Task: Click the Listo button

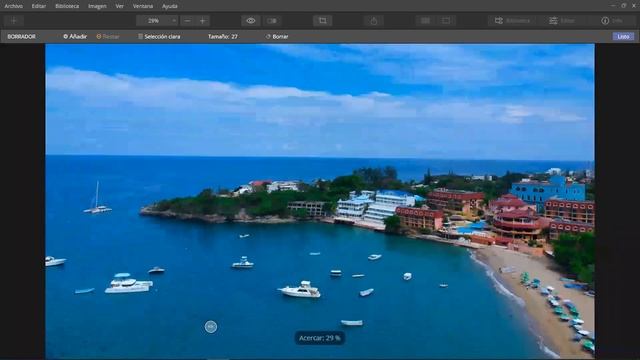Action: coord(623,37)
